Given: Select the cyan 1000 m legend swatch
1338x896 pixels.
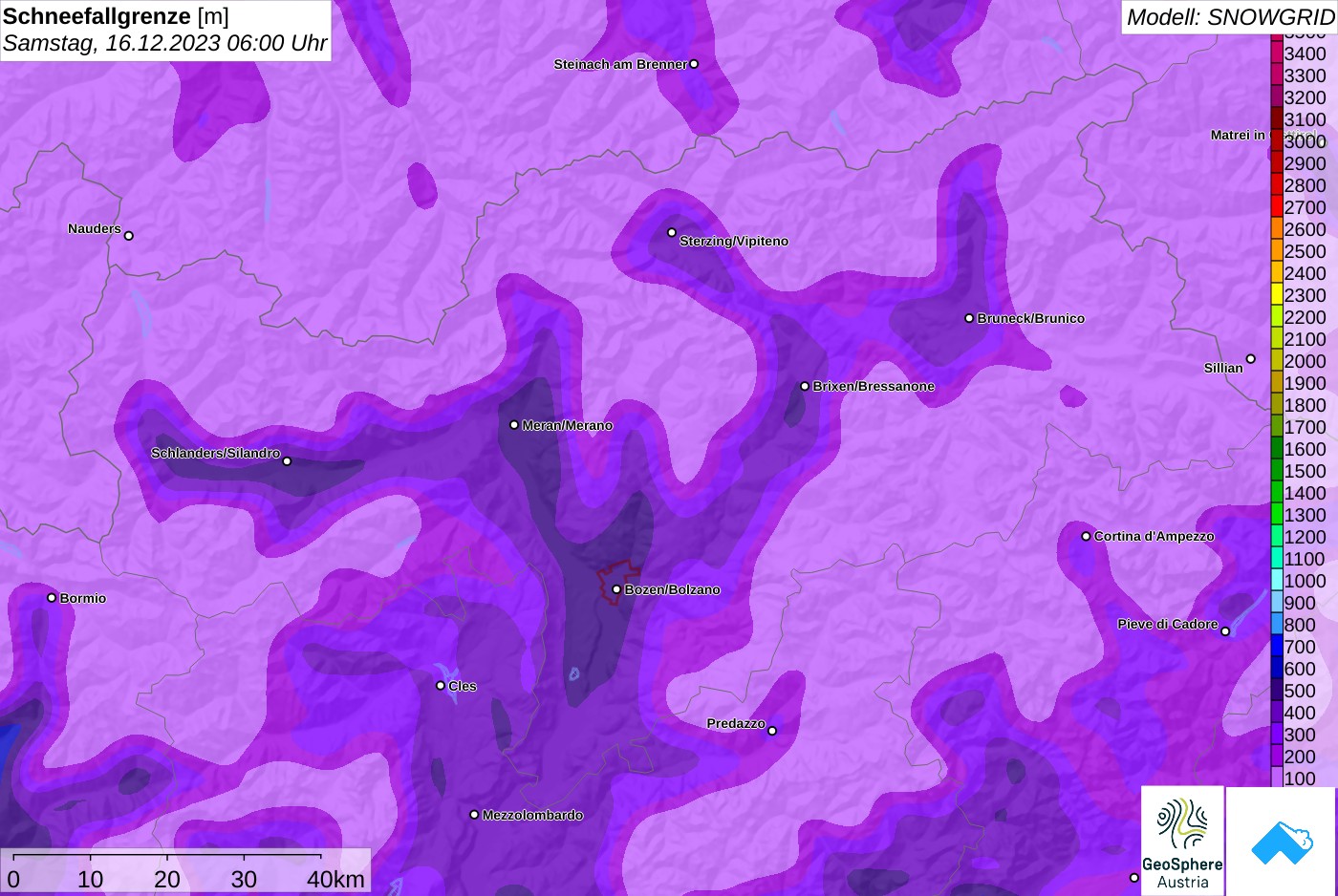Looking at the screenshot, I should tap(1276, 580).
